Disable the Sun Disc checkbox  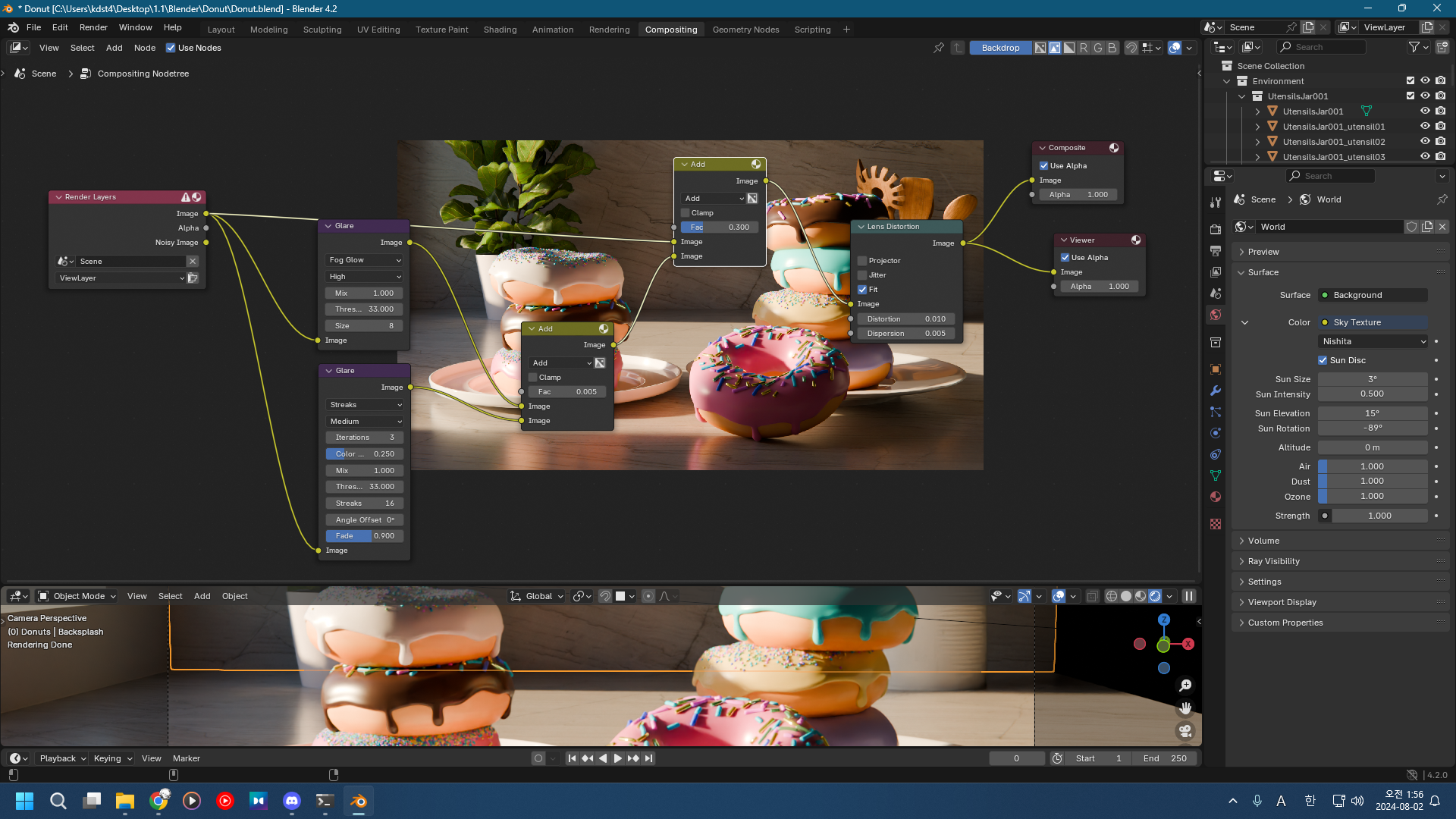click(1323, 360)
